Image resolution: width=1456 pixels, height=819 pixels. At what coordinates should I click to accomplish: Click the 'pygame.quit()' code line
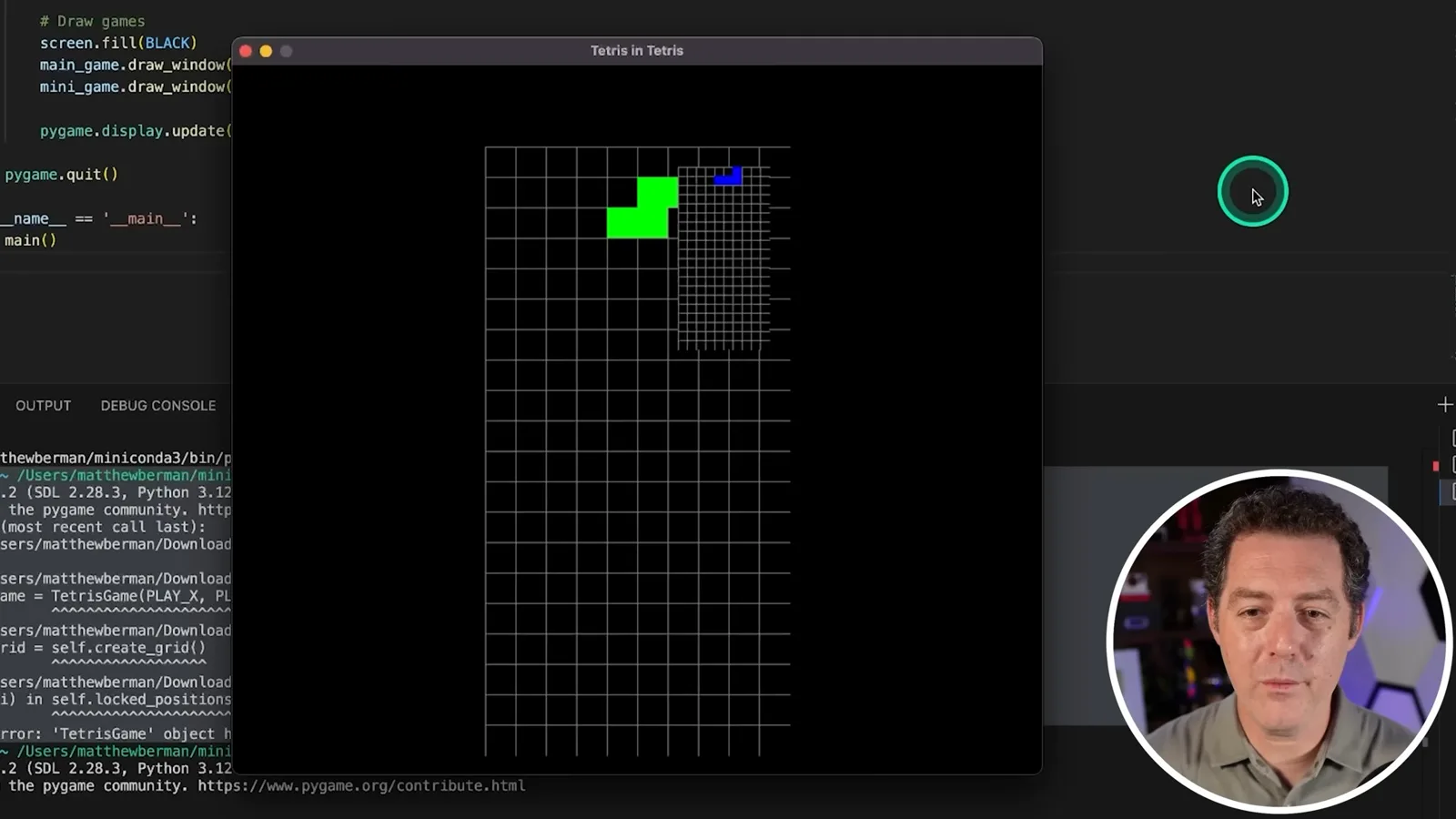[61, 174]
